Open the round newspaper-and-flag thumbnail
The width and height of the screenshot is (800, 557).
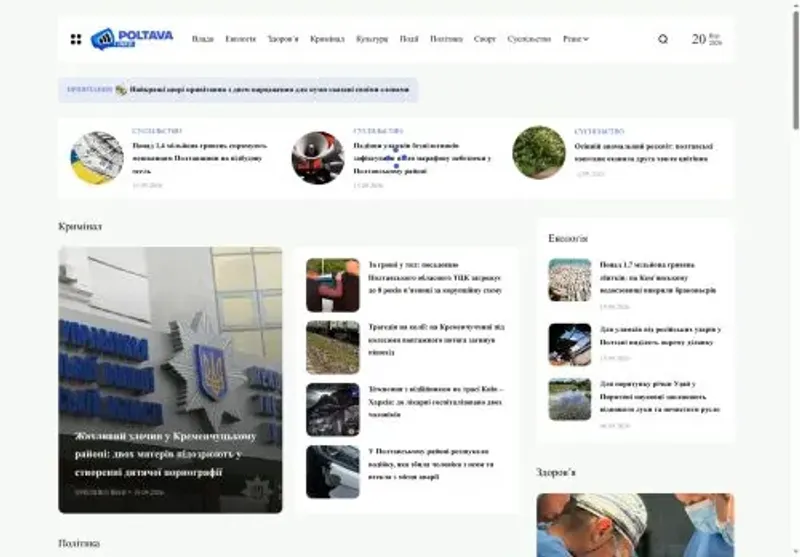tap(97, 158)
